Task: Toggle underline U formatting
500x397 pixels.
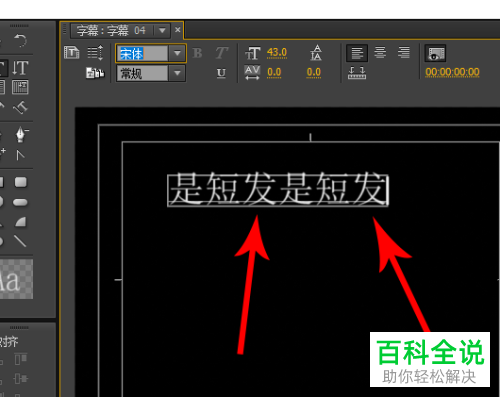Action: pos(221,73)
